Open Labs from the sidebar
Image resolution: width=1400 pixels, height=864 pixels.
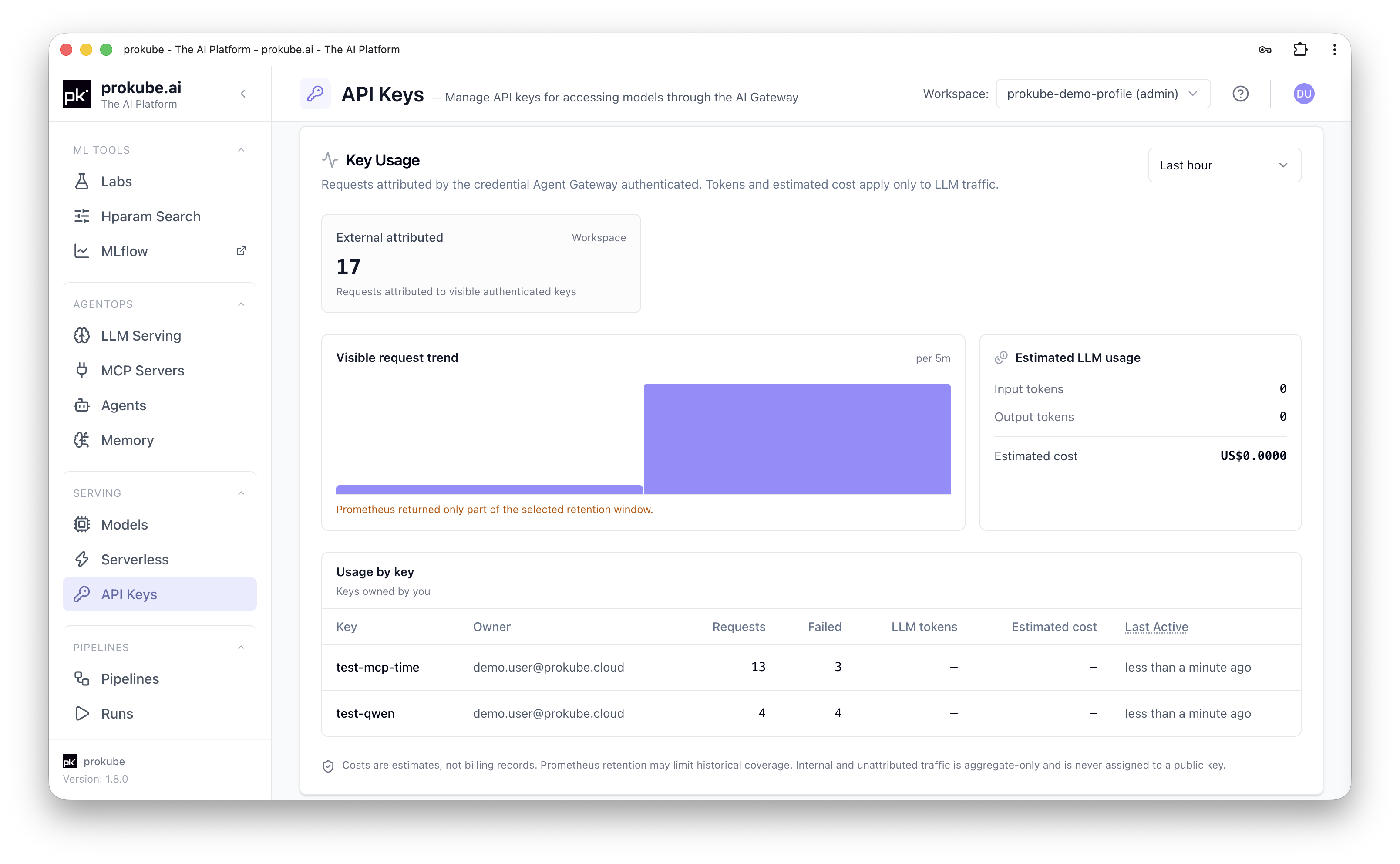(159, 181)
